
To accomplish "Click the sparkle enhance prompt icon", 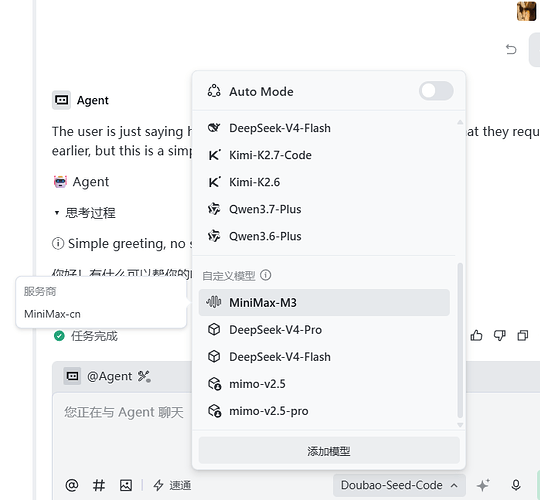I will tap(483, 485).
